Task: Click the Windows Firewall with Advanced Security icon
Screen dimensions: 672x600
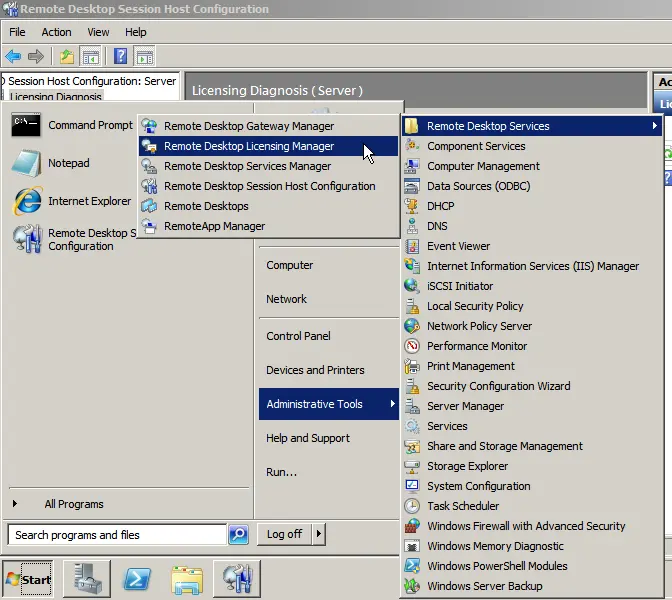Action: [412, 526]
